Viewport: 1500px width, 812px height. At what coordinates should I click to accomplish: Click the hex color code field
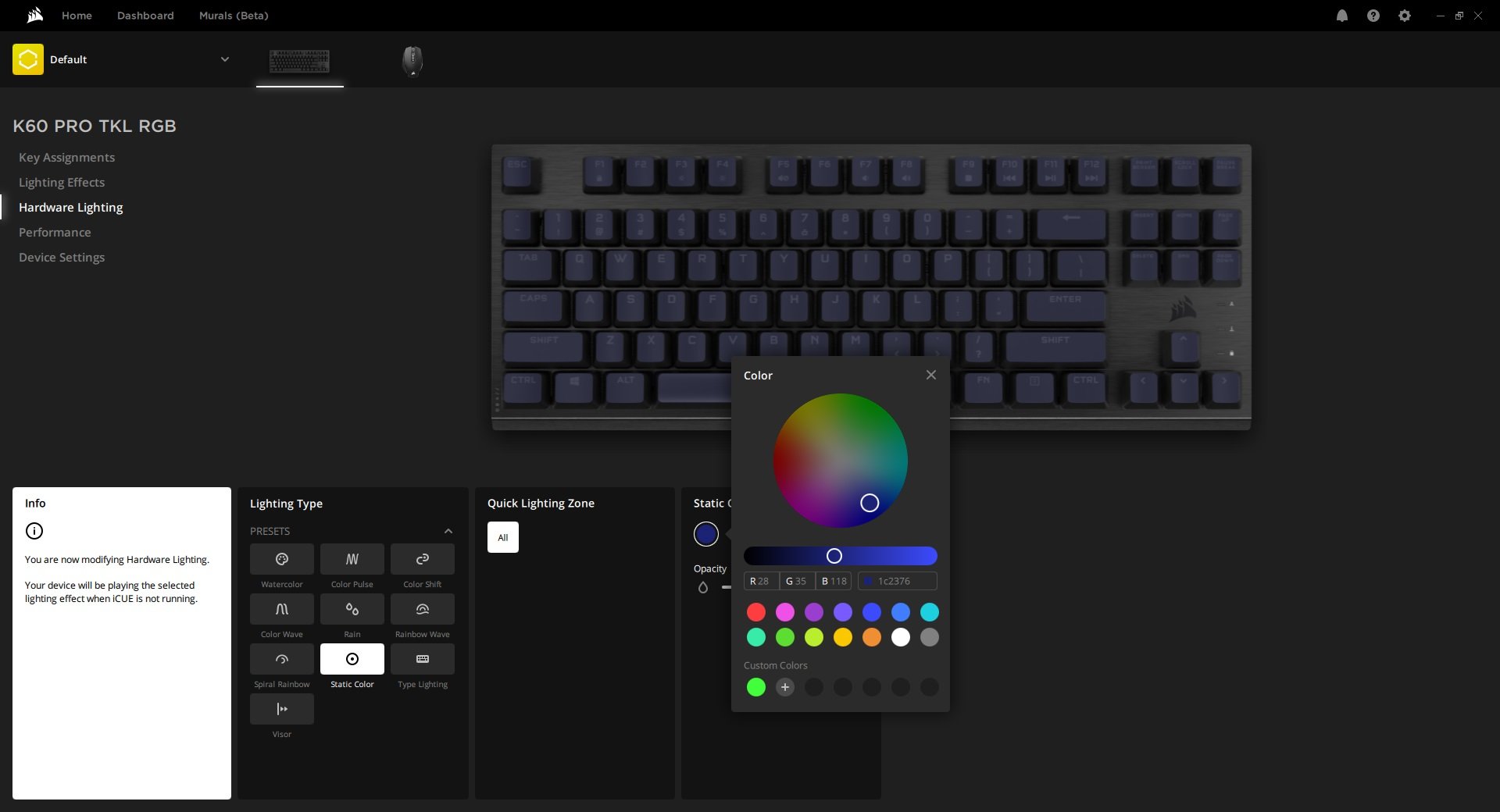[898, 581]
